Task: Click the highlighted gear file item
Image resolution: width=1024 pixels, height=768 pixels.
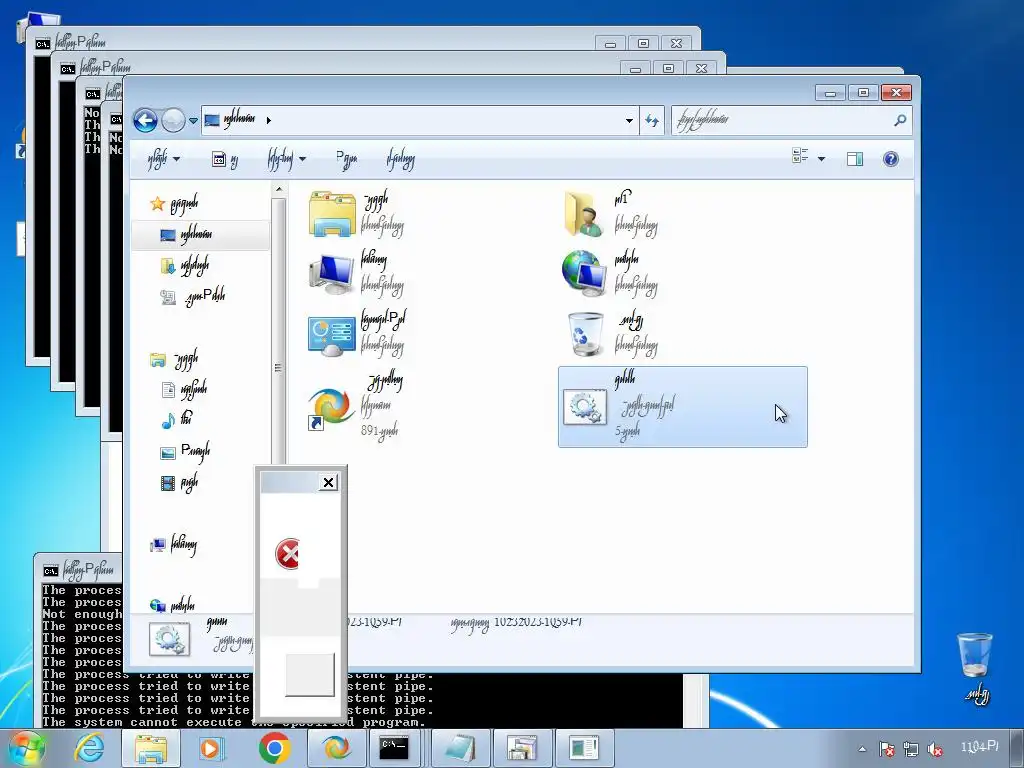Action: tap(682, 407)
